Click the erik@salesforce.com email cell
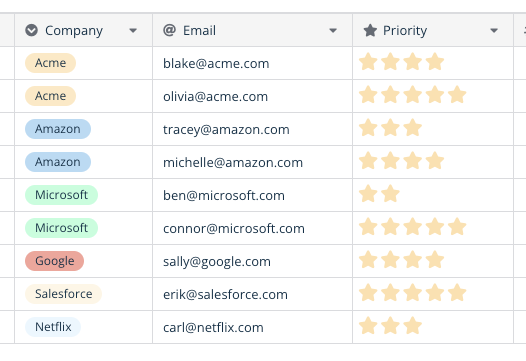The image size is (526, 361). click(253, 294)
